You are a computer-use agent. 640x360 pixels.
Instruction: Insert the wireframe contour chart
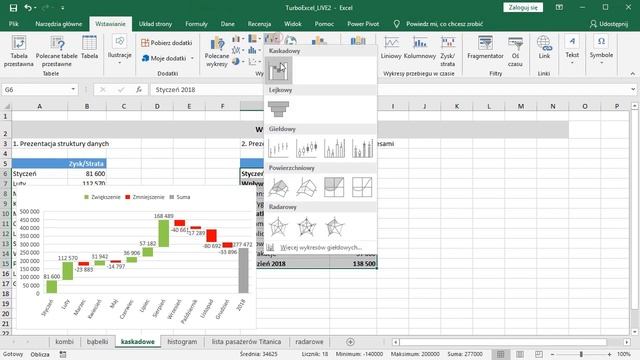click(x=362, y=187)
